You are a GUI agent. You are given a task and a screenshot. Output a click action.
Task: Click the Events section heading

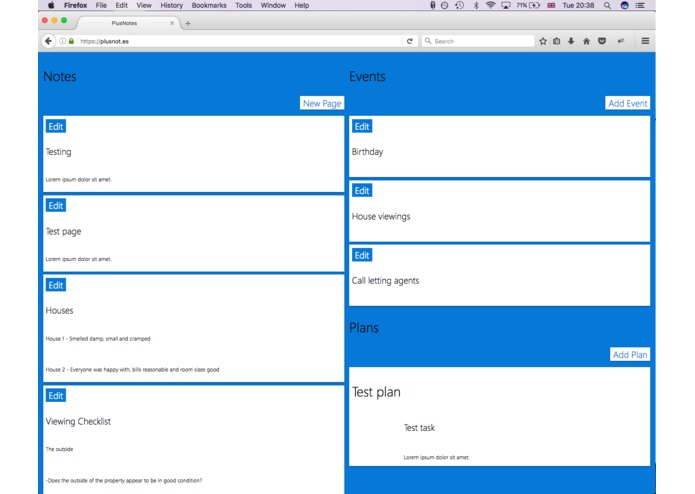(367, 77)
